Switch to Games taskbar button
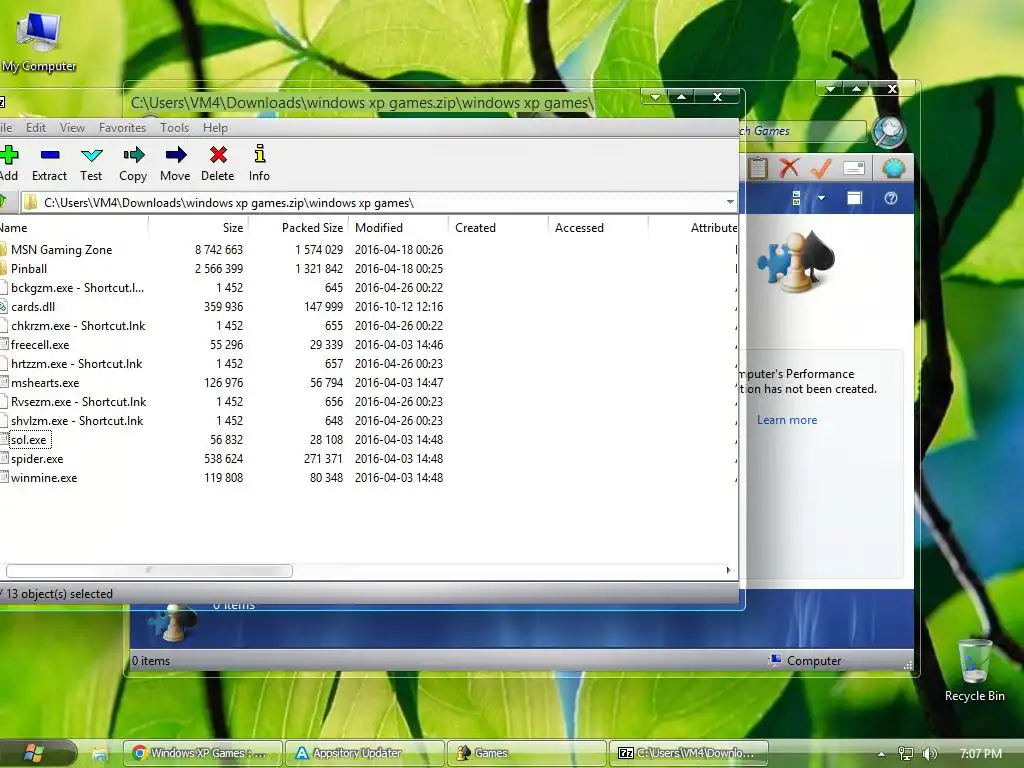Screen dimensions: 1024x768 tap(527, 753)
